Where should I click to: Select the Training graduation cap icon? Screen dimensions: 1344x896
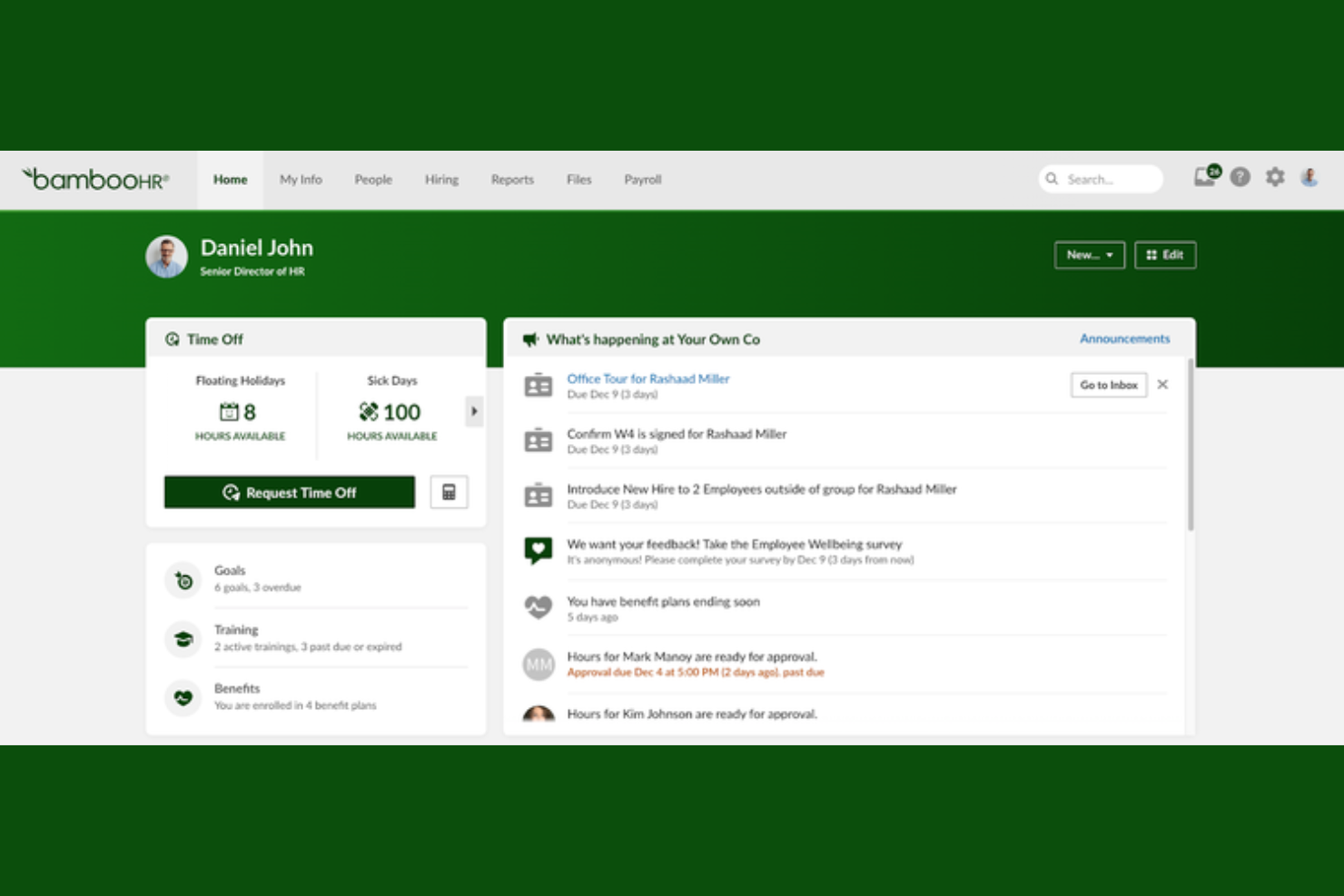click(x=183, y=638)
